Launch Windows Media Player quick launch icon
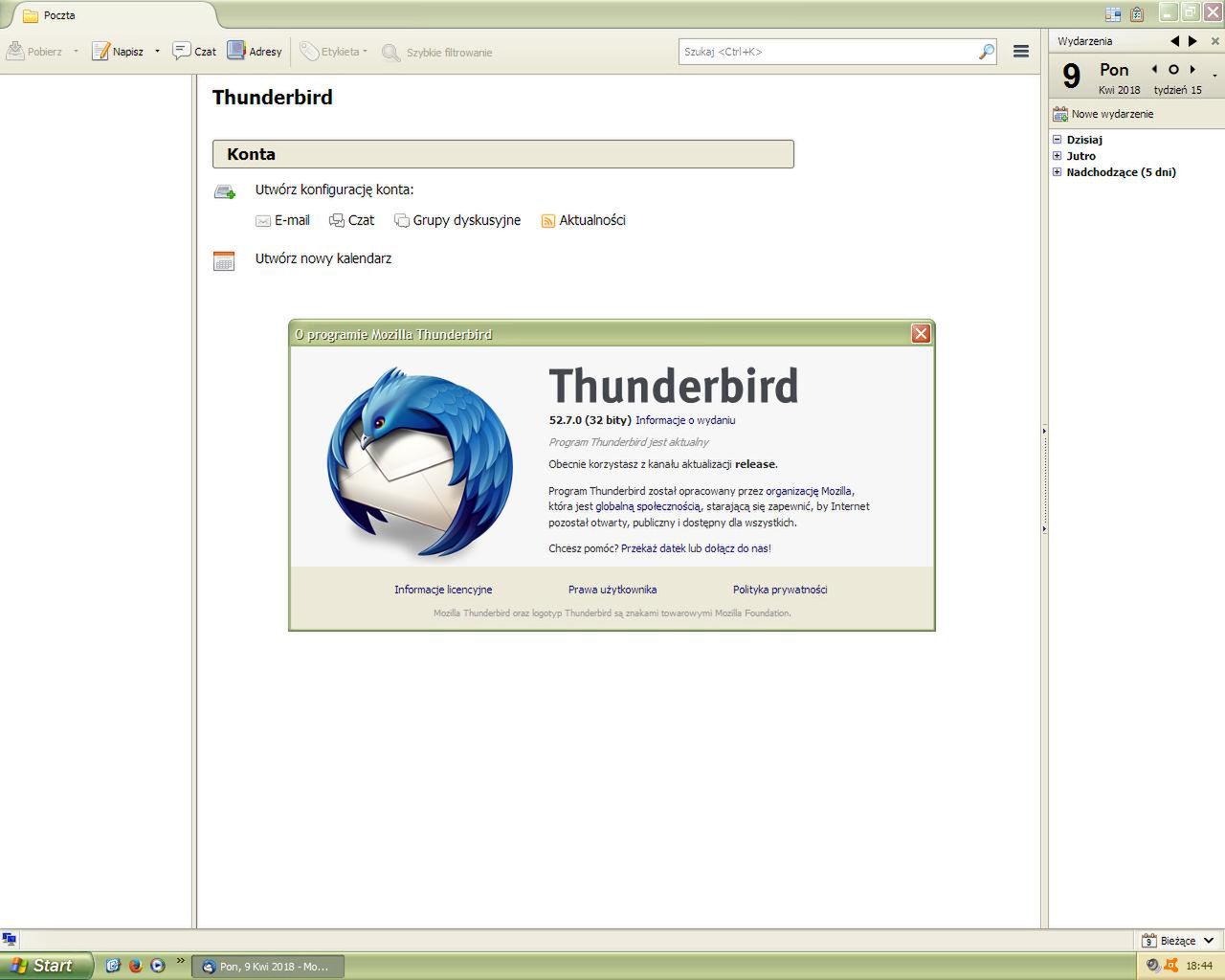Viewport: 1225px width, 980px height. pyautogui.click(x=158, y=966)
